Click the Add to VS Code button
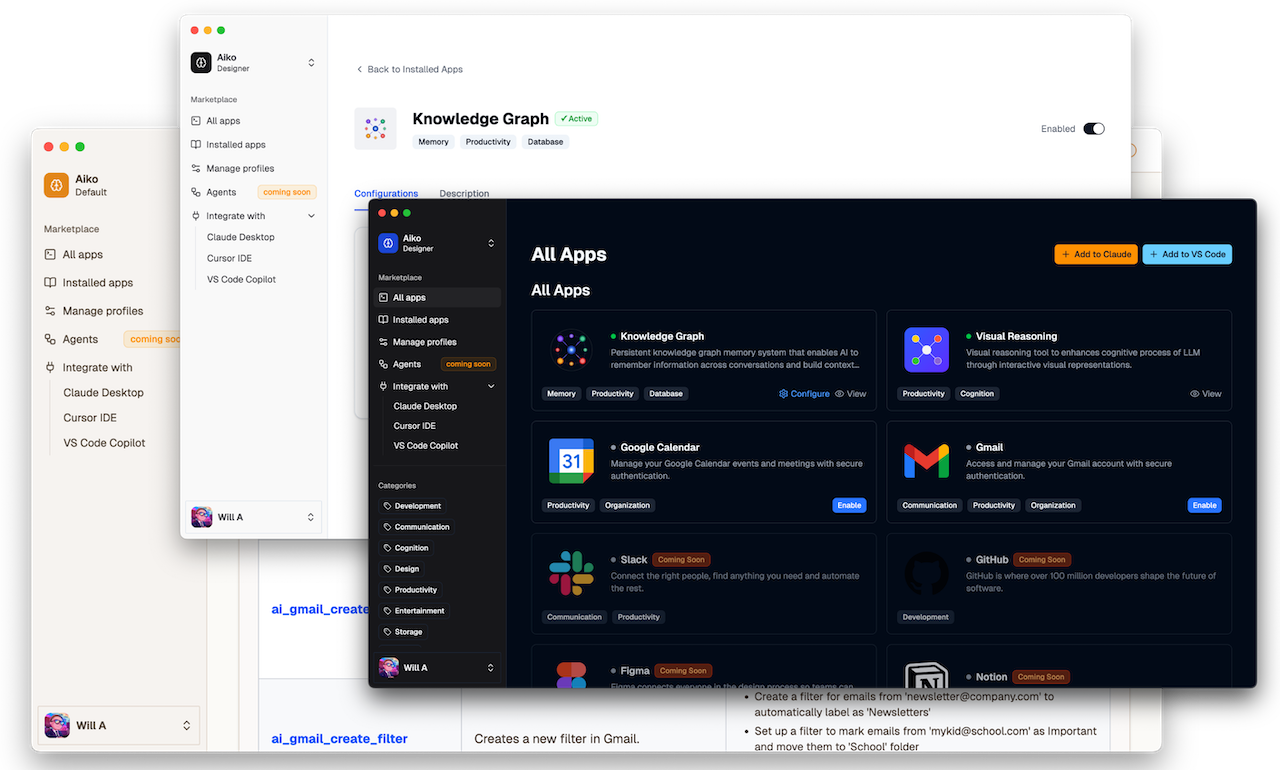Image resolution: width=1280 pixels, height=770 pixels. tap(1187, 254)
